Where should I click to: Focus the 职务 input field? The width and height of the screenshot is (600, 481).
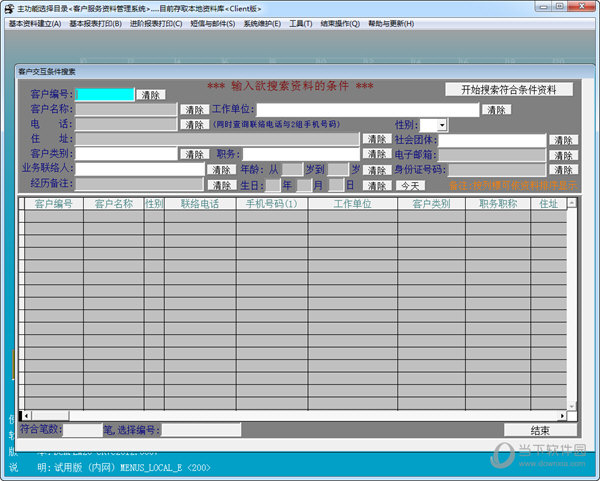(x=301, y=154)
